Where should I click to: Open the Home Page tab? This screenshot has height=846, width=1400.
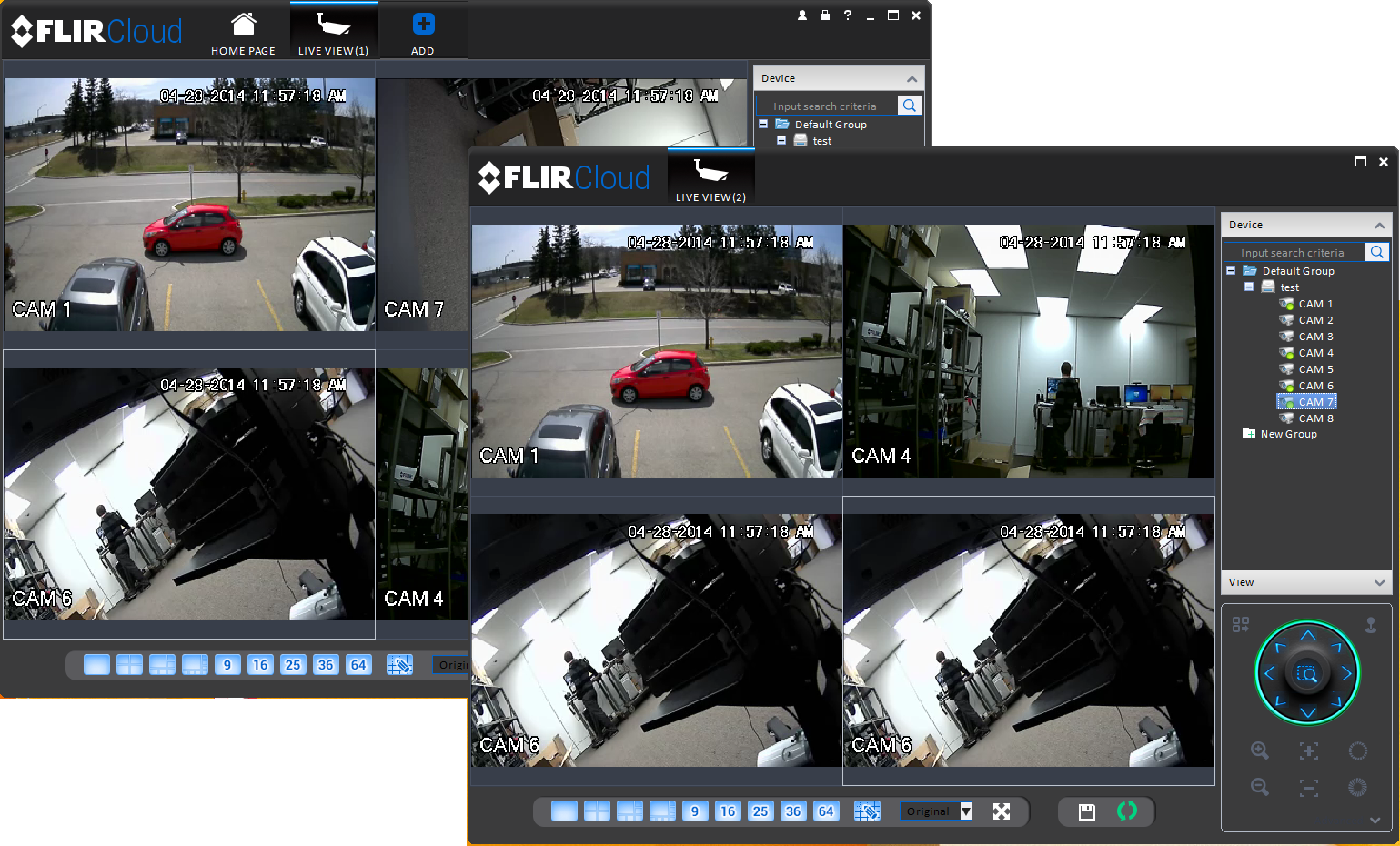[x=243, y=33]
